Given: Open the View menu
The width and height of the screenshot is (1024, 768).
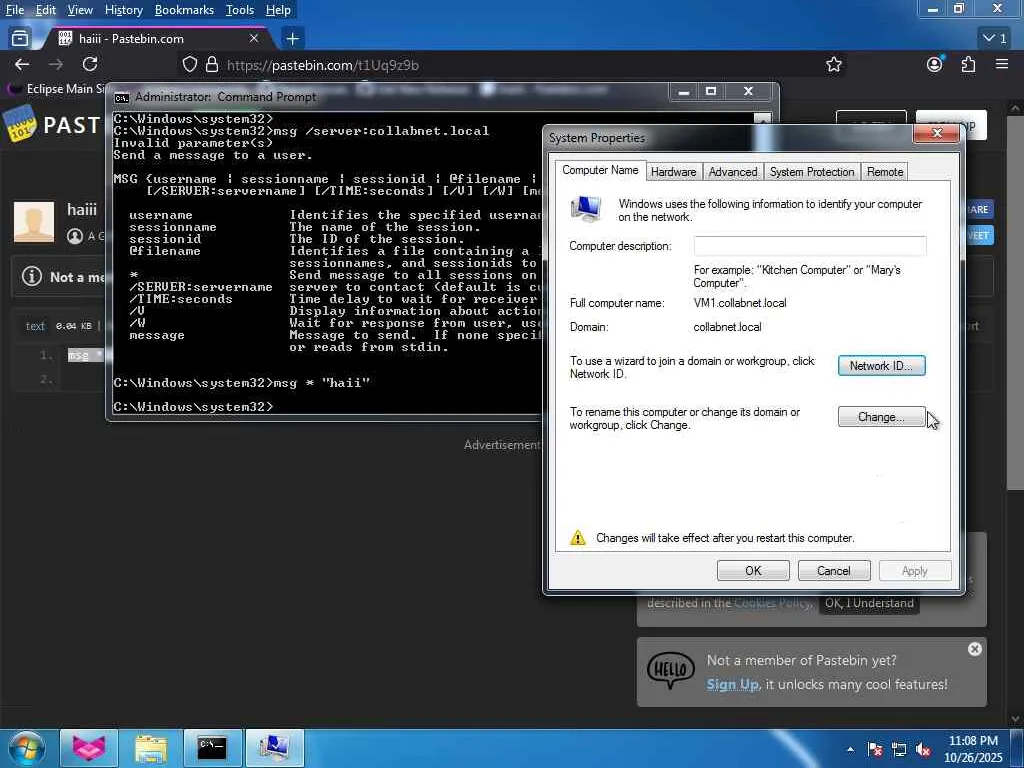Looking at the screenshot, I should 80,10.
